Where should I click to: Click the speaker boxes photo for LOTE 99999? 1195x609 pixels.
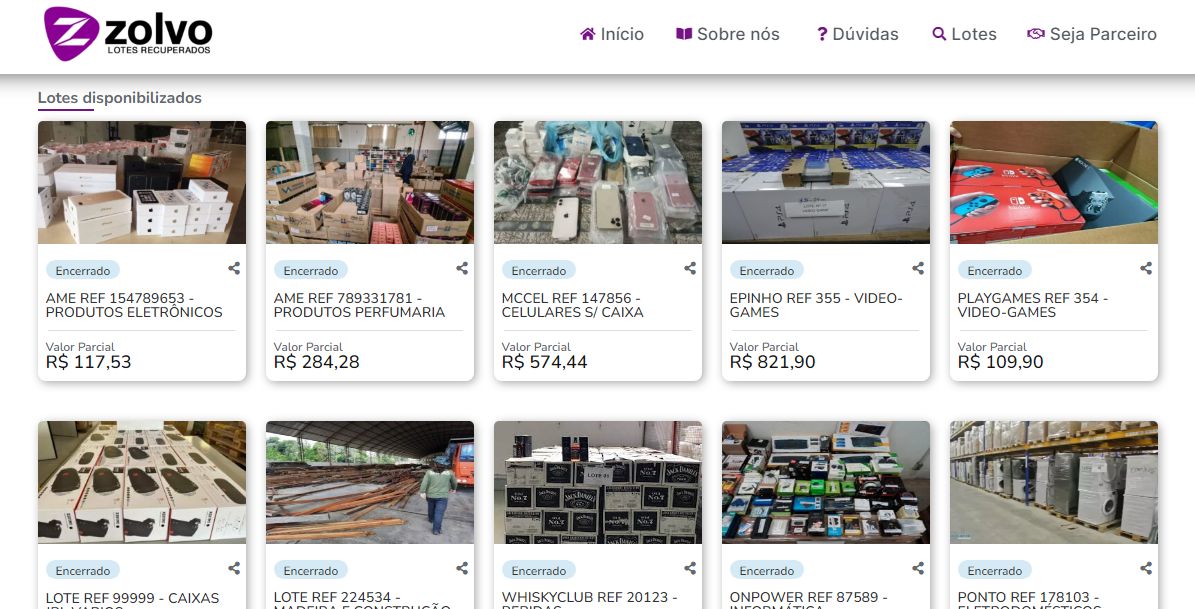point(142,482)
